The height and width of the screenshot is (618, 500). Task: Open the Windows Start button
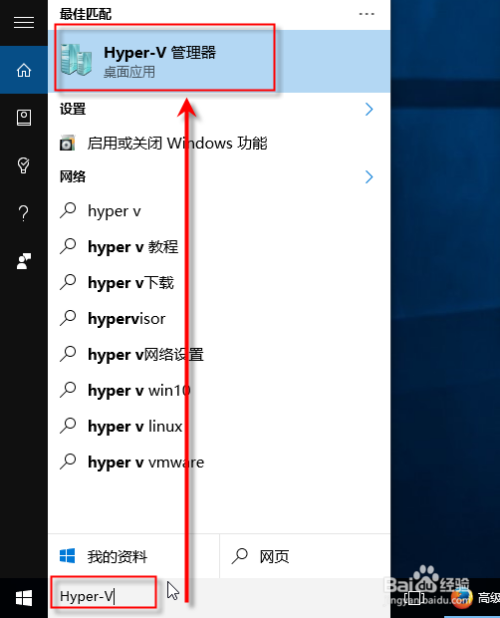pos(24,598)
